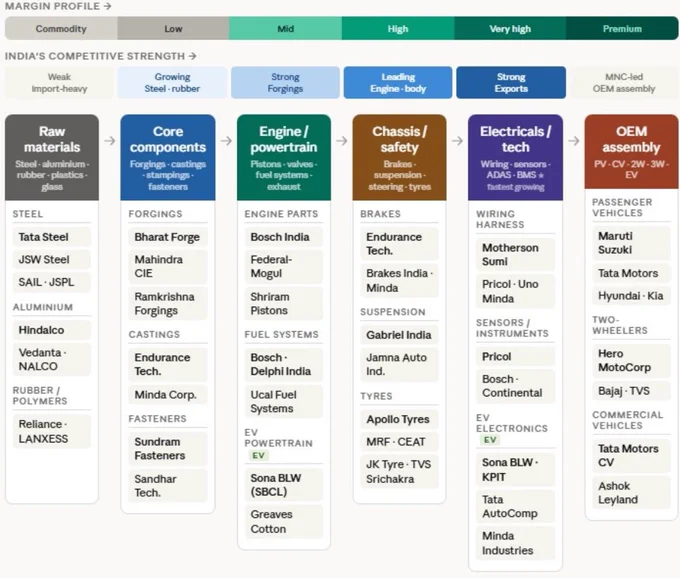Click the Hyundai · Kia entry
Screen dimensions: 680x578
[x=631, y=296]
